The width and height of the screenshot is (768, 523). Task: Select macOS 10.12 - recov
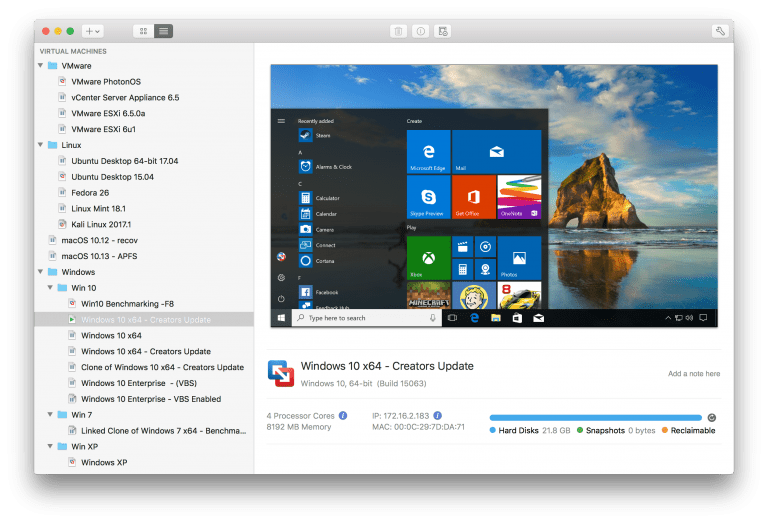pyautogui.click(x=144, y=240)
